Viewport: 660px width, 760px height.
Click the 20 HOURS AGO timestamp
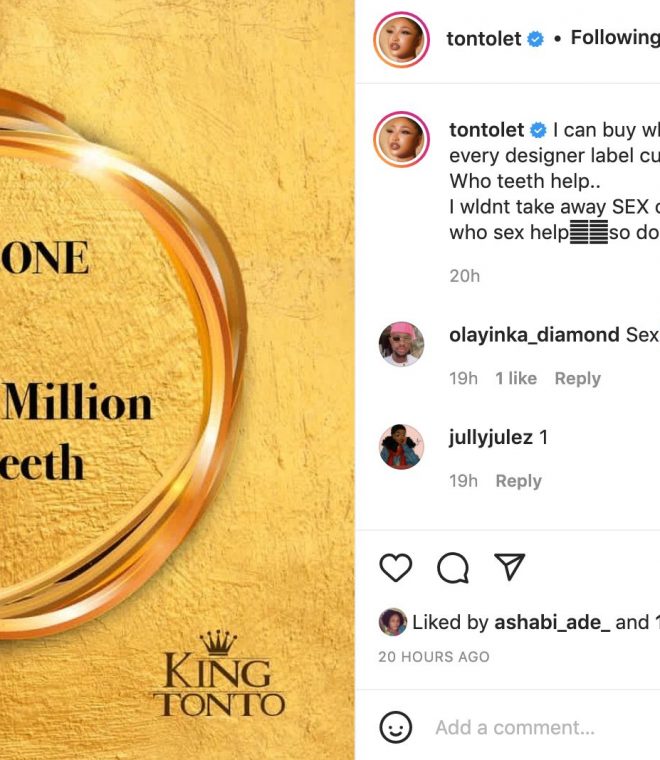(434, 657)
